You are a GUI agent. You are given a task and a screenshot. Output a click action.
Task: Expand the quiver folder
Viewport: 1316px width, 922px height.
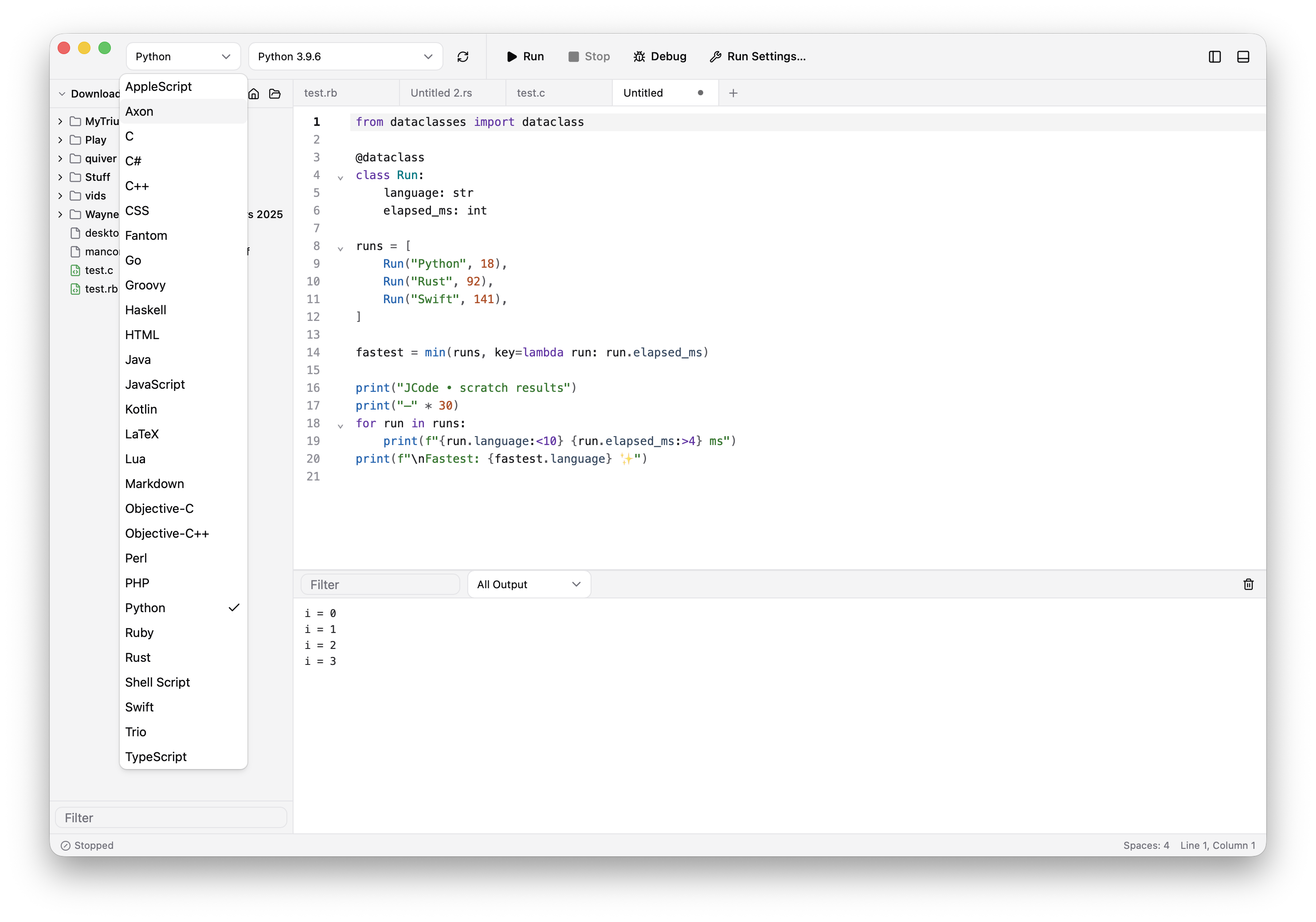click(60, 159)
